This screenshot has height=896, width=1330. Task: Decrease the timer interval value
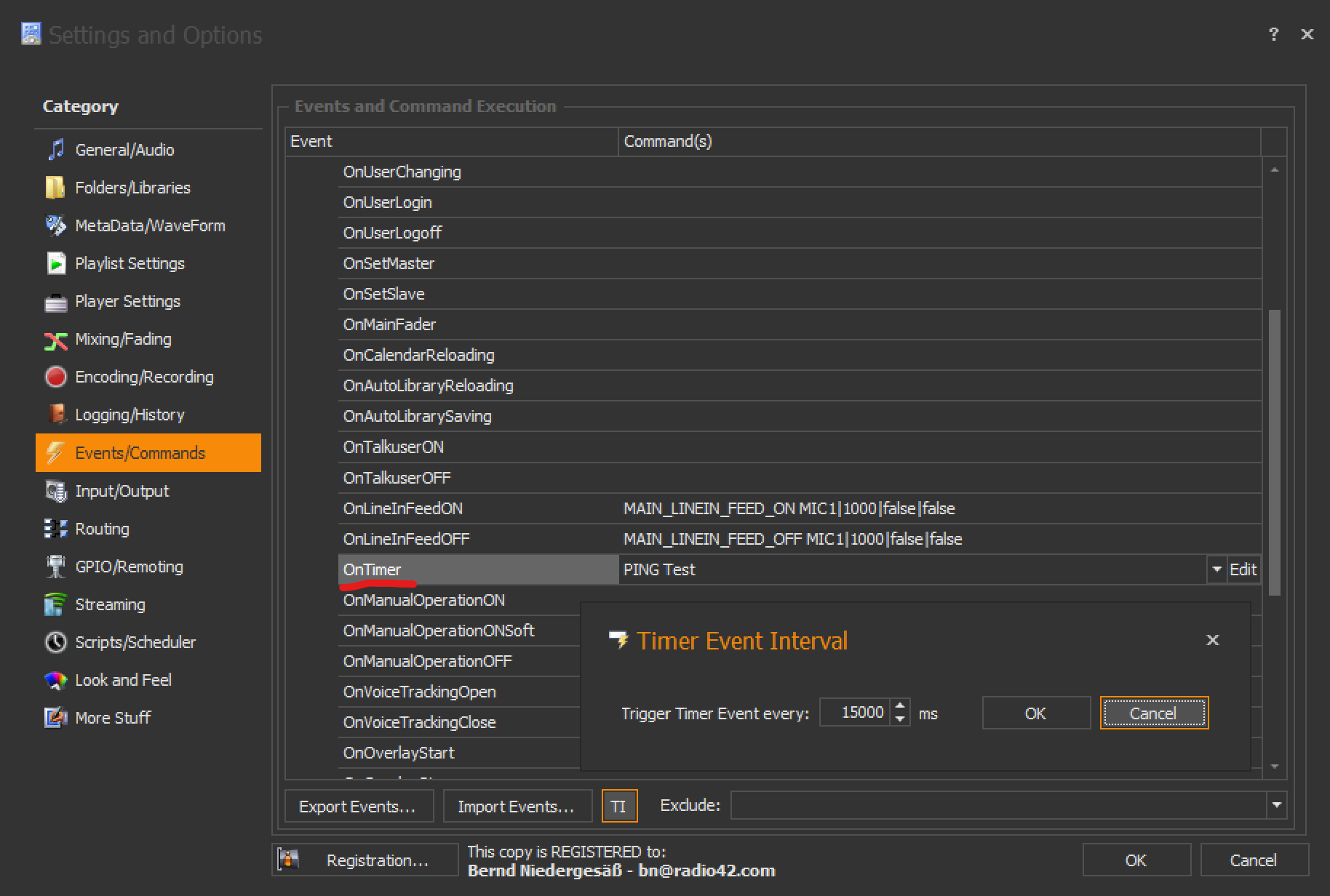coord(900,719)
